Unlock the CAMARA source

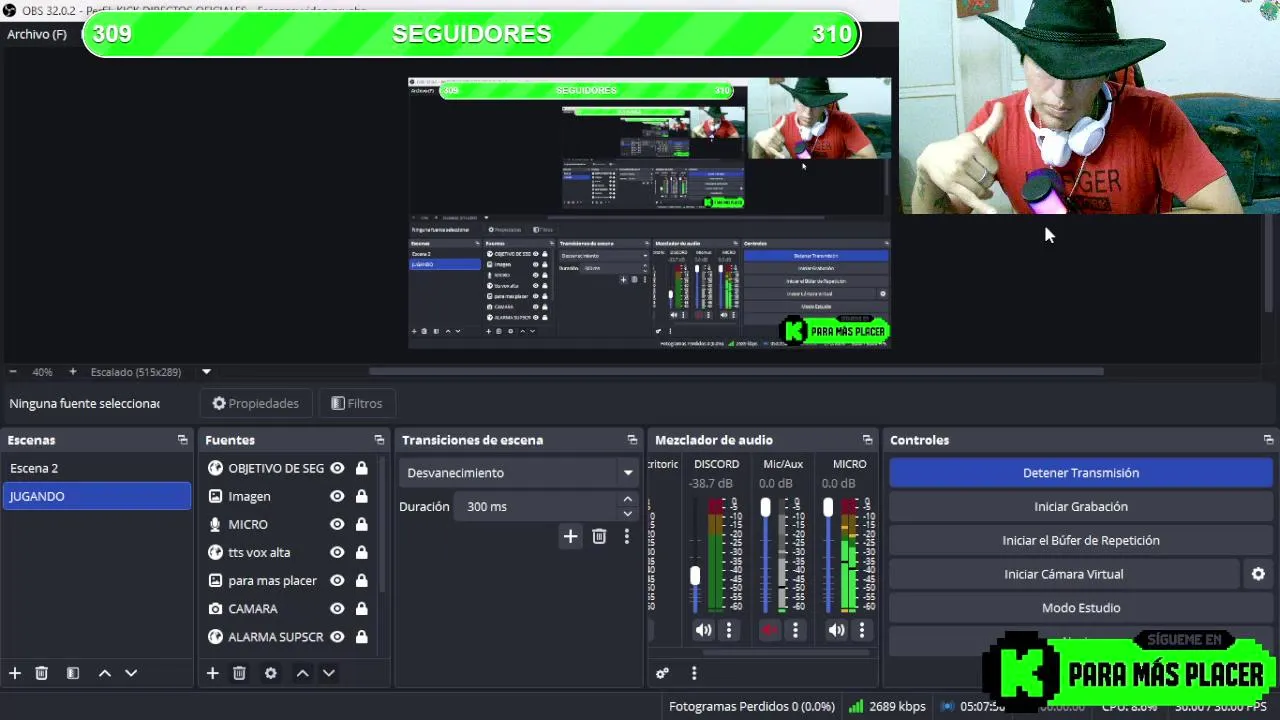(361, 608)
